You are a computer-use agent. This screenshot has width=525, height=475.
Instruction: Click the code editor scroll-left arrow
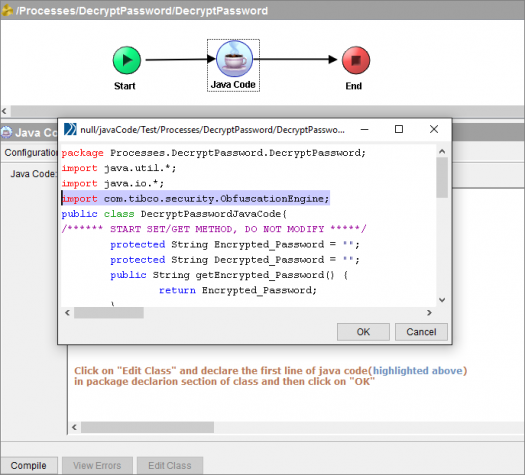[x=67, y=313]
